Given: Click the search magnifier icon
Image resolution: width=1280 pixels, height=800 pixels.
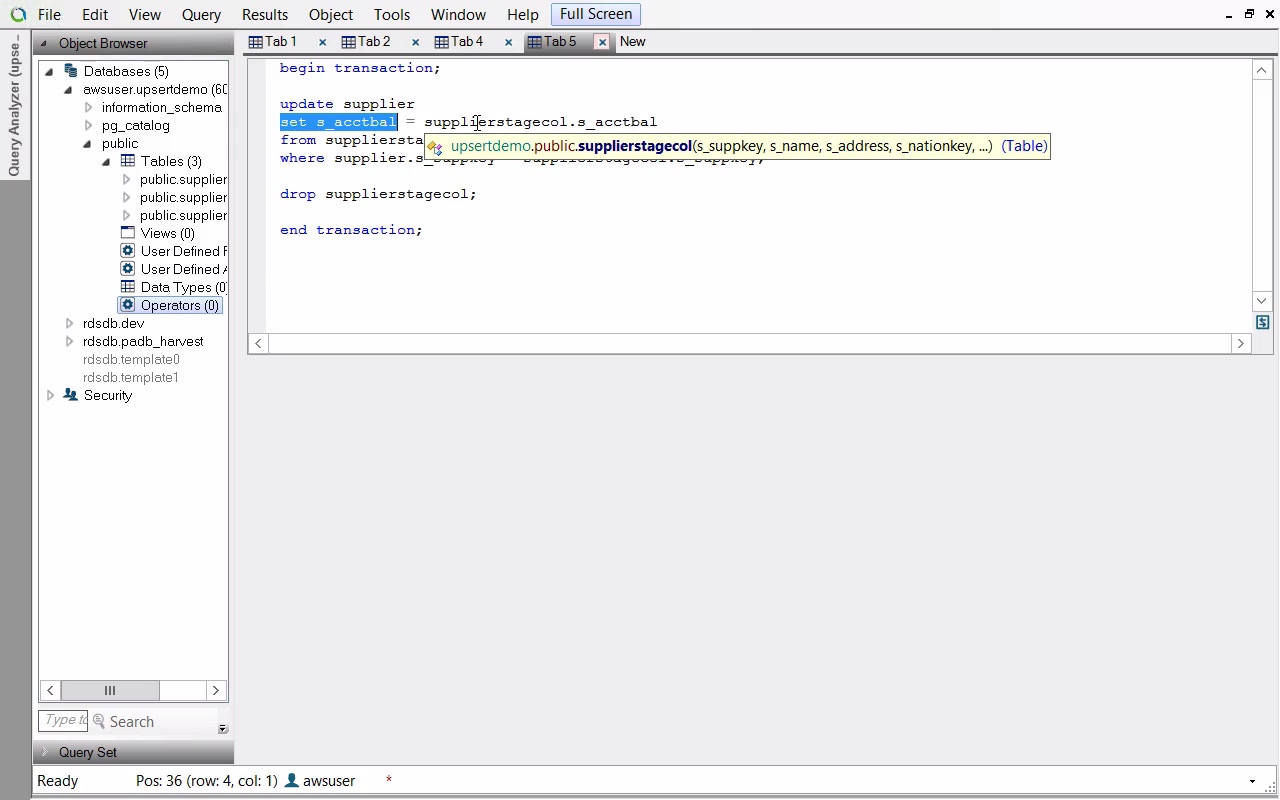Looking at the screenshot, I should (x=99, y=721).
